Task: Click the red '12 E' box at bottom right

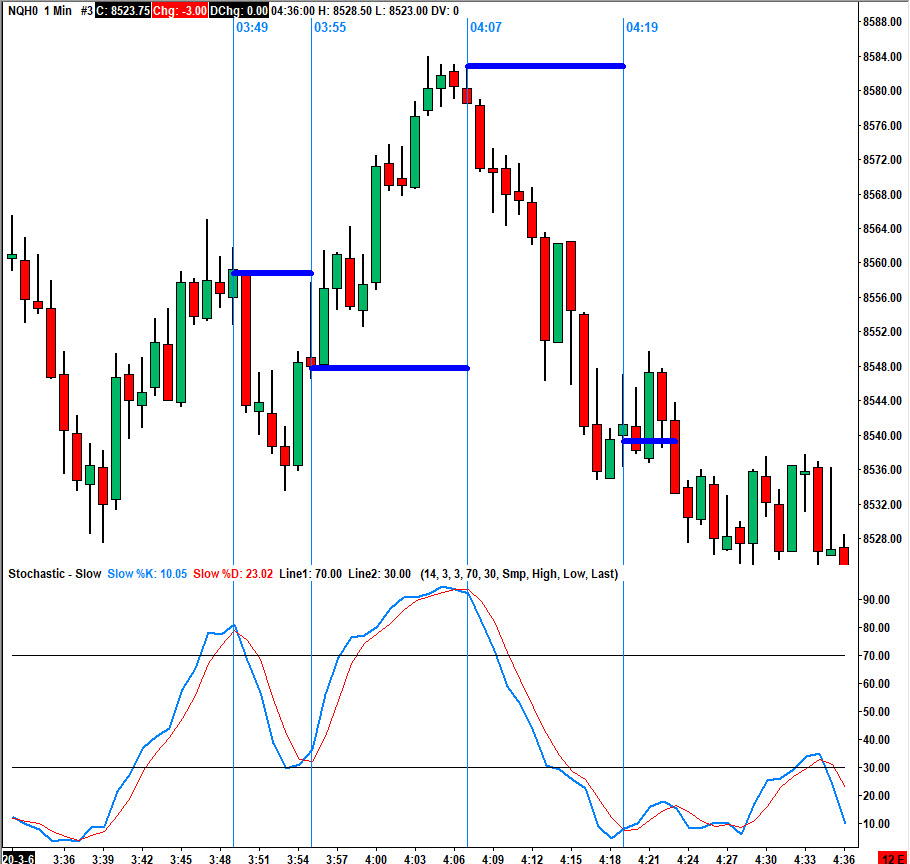Action: point(891,858)
